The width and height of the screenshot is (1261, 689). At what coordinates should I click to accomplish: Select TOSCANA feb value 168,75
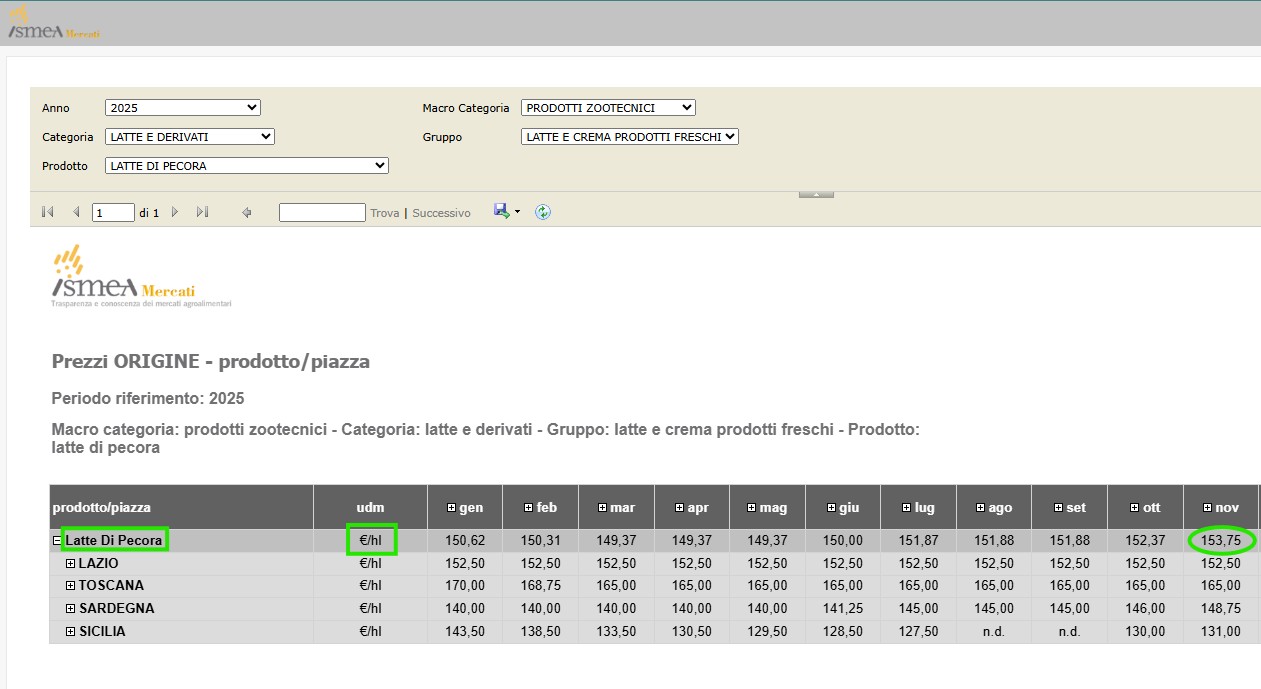tap(541, 586)
